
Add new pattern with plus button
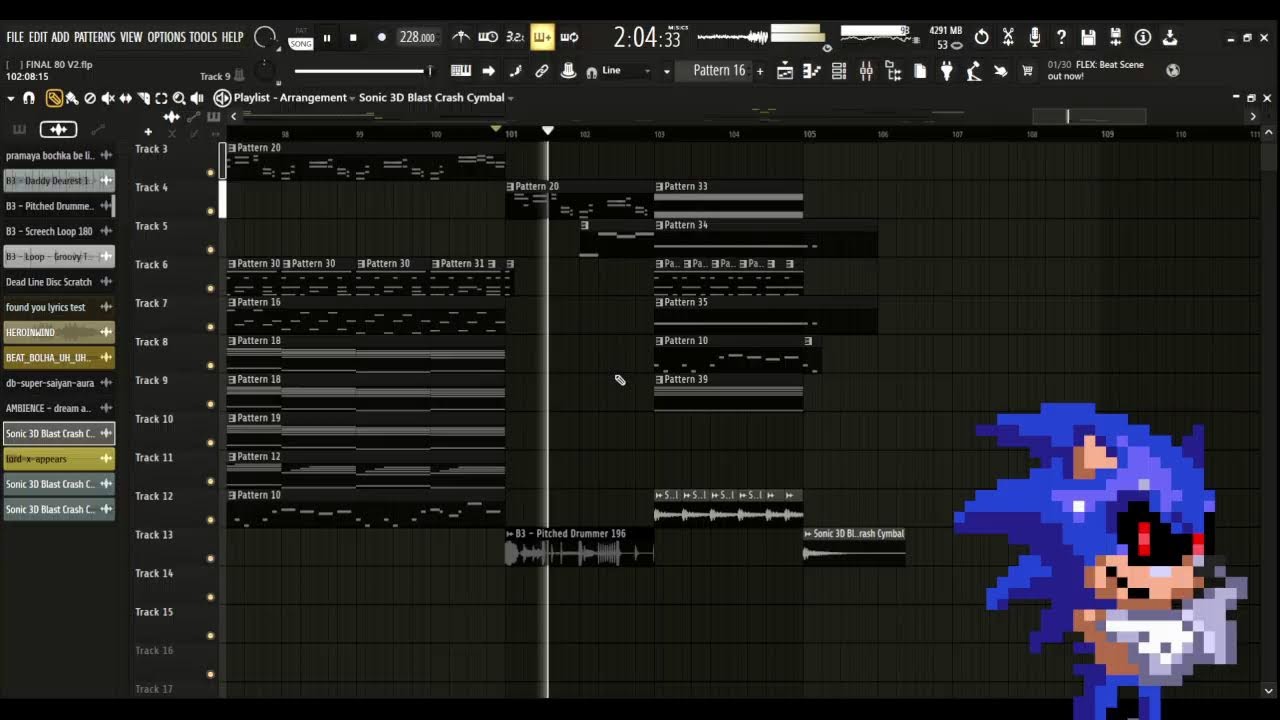pyautogui.click(x=760, y=71)
